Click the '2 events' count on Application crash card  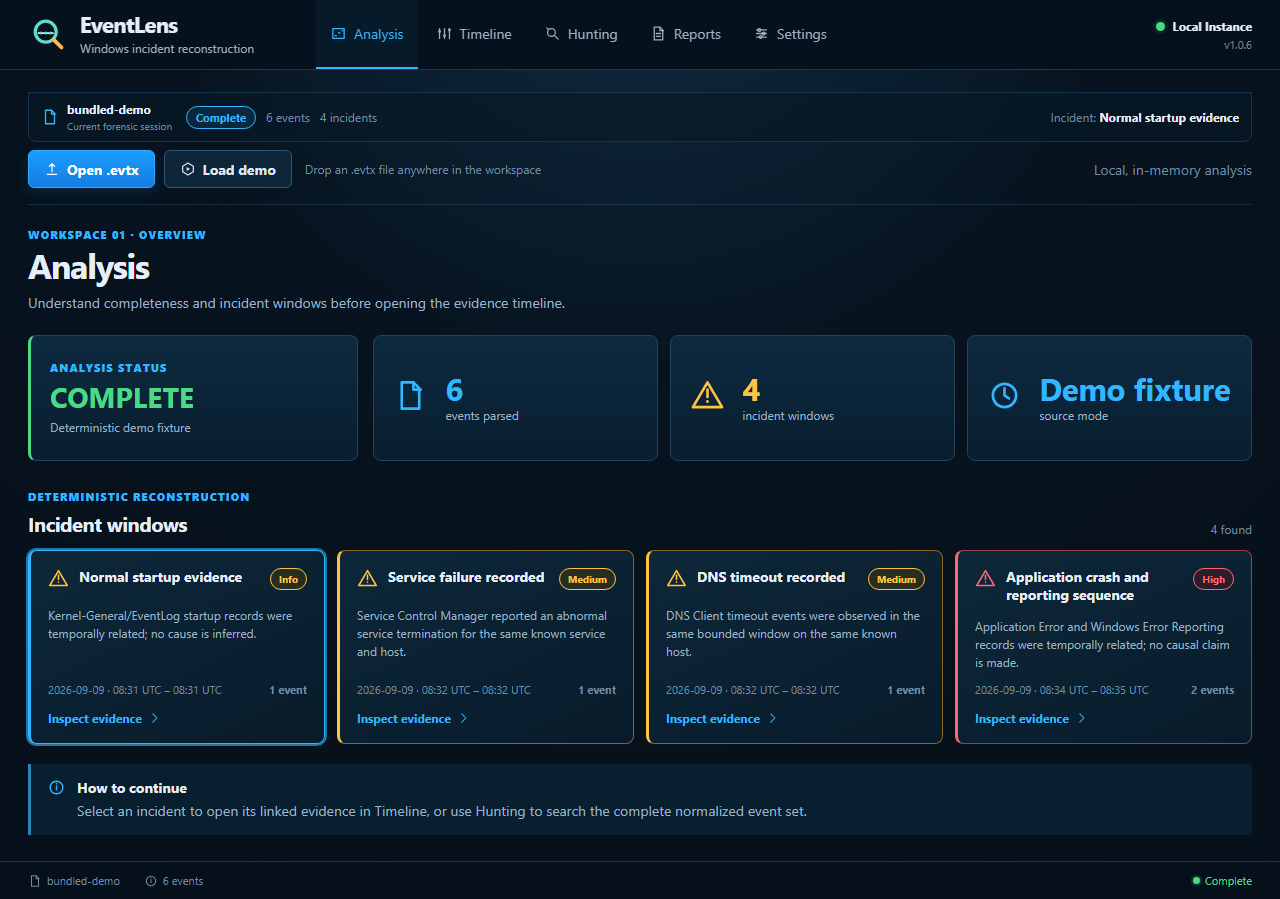[1212, 690]
